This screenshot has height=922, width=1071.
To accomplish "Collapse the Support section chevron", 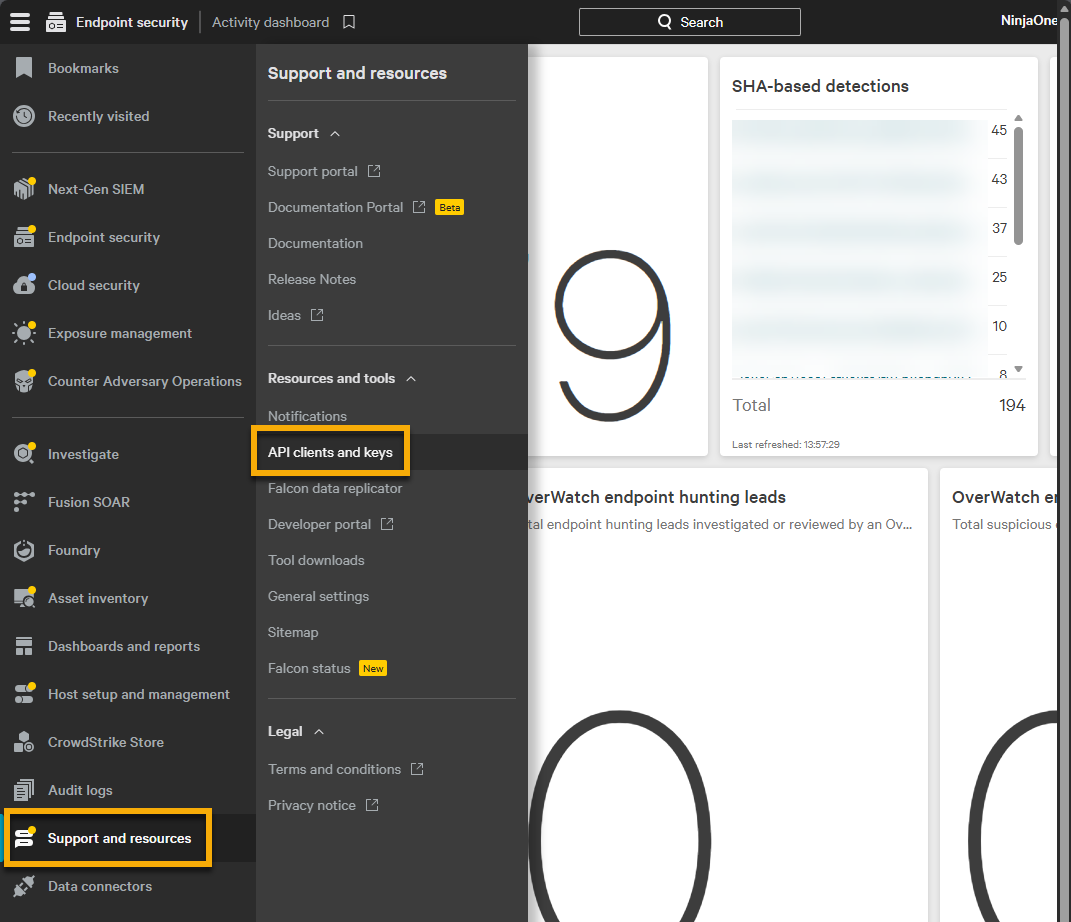I will pos(335,134).
